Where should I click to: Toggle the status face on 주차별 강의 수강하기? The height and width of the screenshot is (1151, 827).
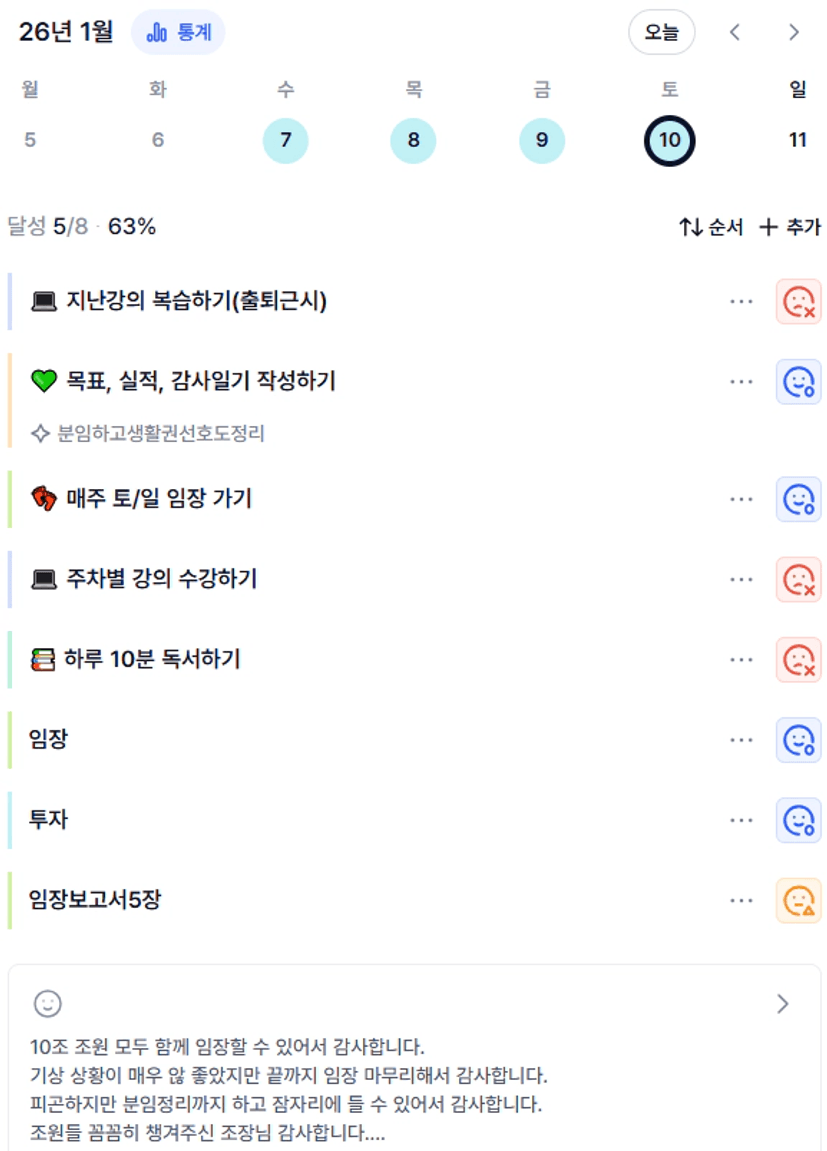(798, 579)
